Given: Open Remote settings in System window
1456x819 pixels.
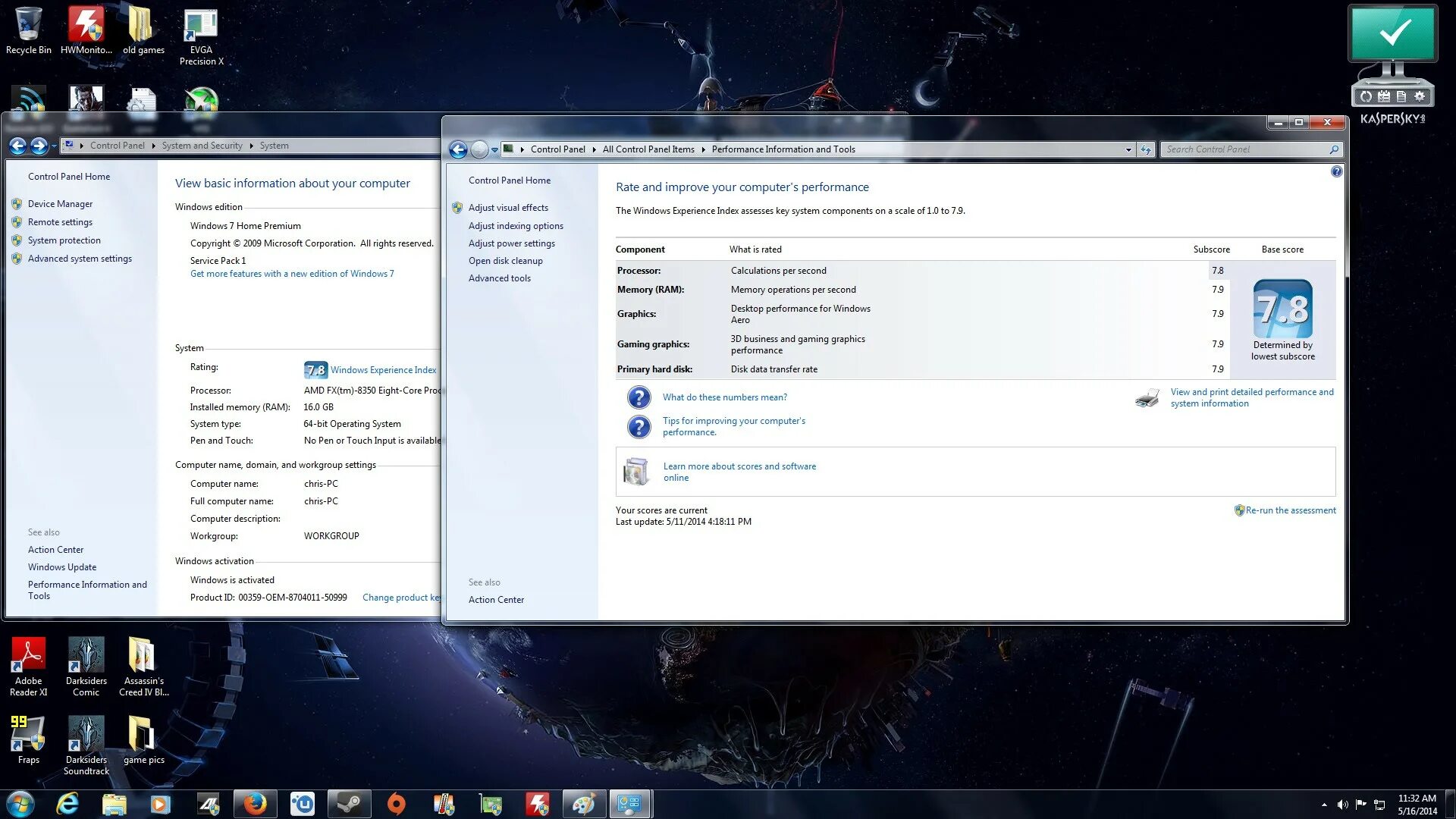Looking at the screenshot, I should pyautogui.click(x=60, y=222).
